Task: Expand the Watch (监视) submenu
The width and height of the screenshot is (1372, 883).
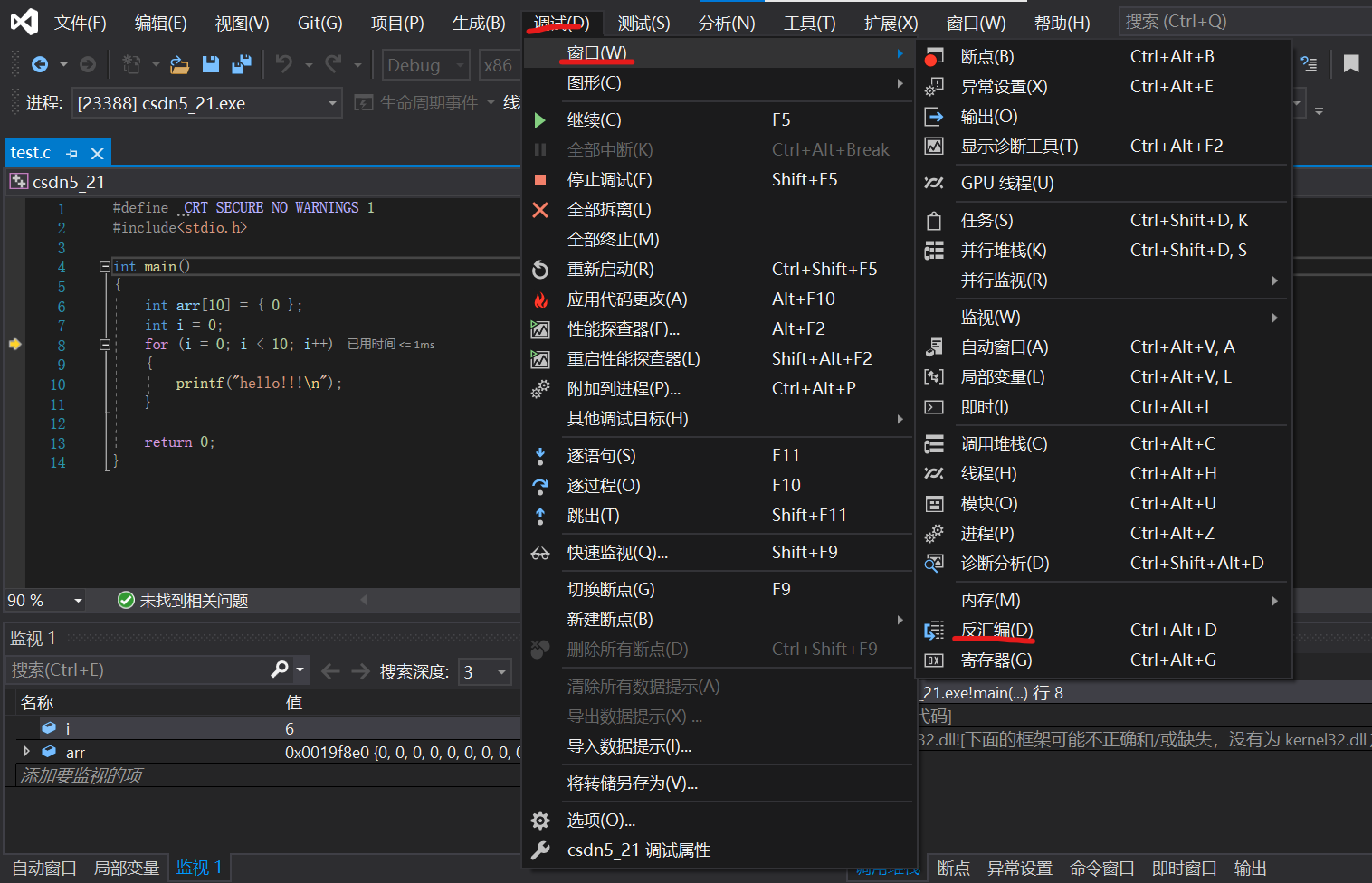Action: click(x=1103, y=318)
